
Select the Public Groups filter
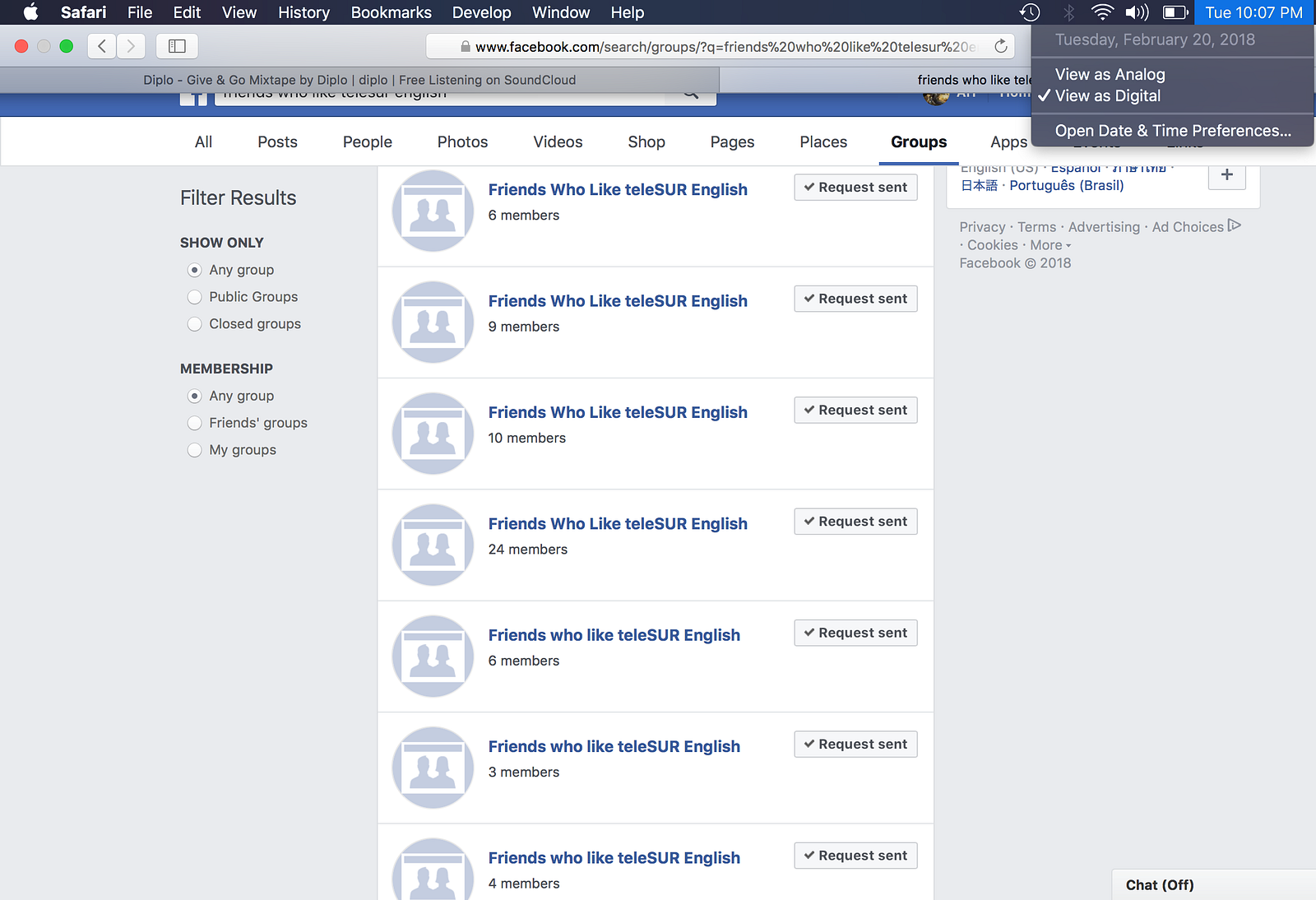(194, 297)
